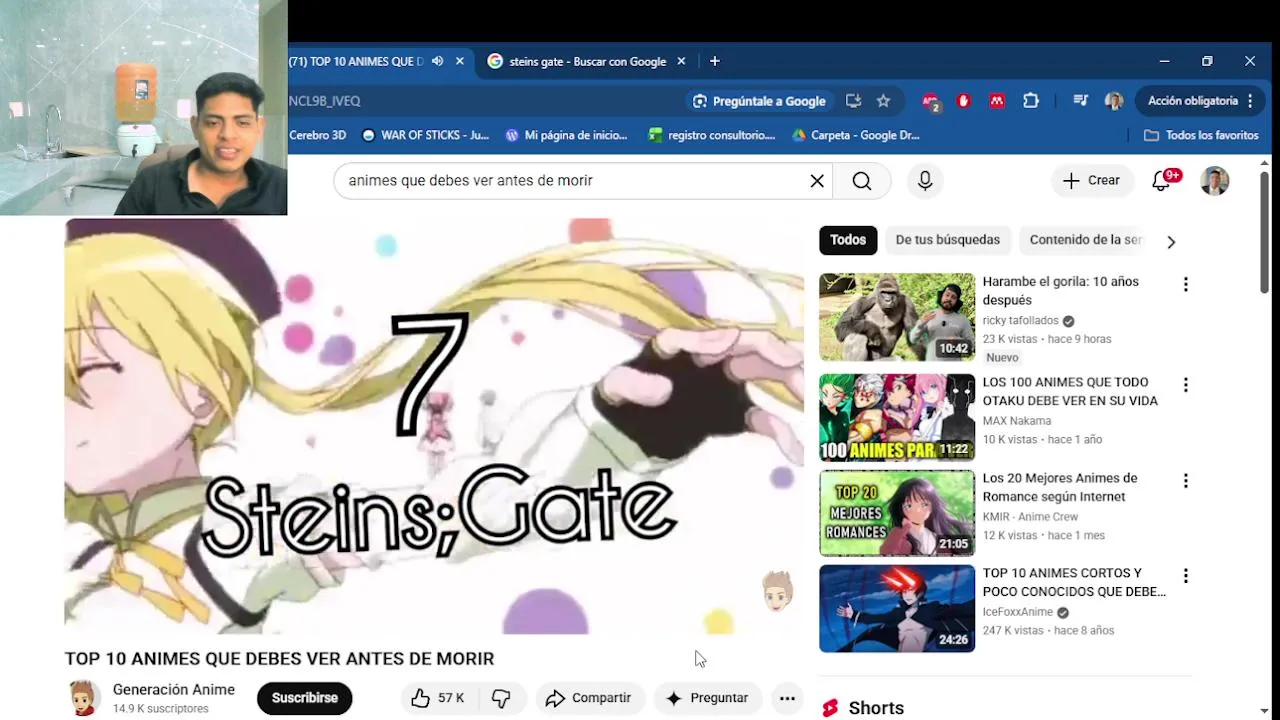Open registro consultorio bookmark

tap(711, 135)
